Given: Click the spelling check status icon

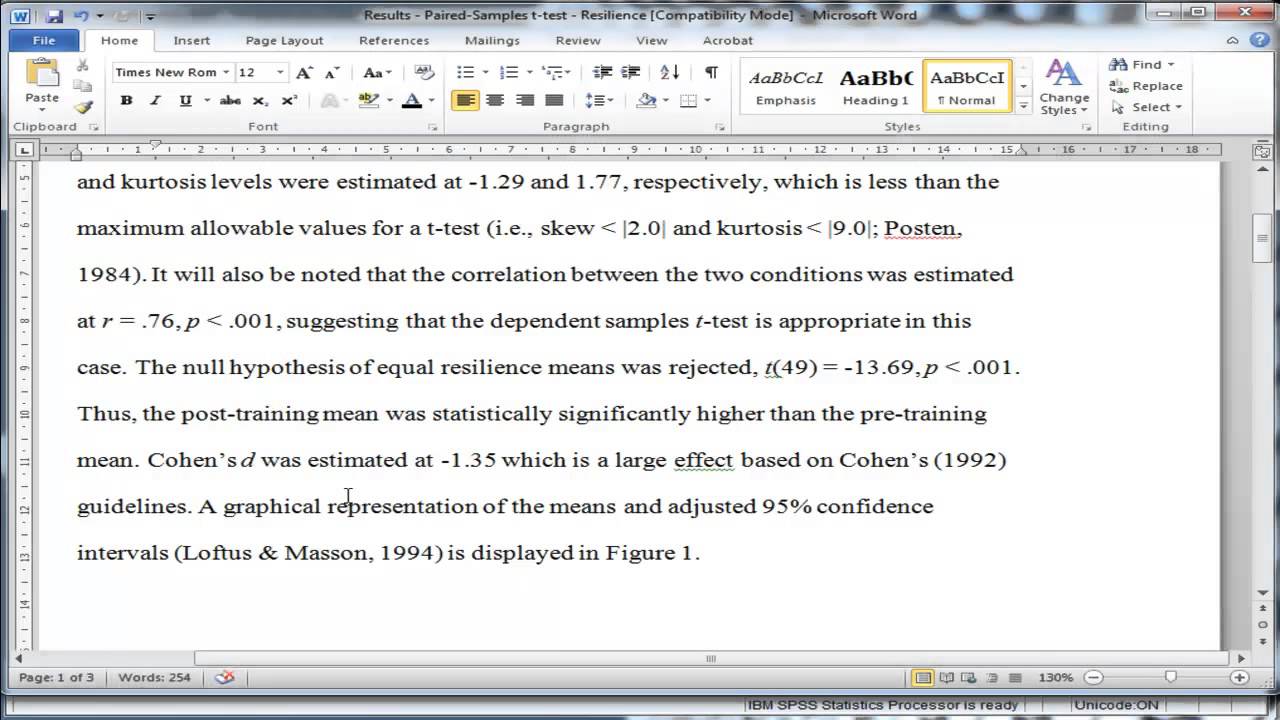Looking at the screenshot, I should [x=225, y=677].
